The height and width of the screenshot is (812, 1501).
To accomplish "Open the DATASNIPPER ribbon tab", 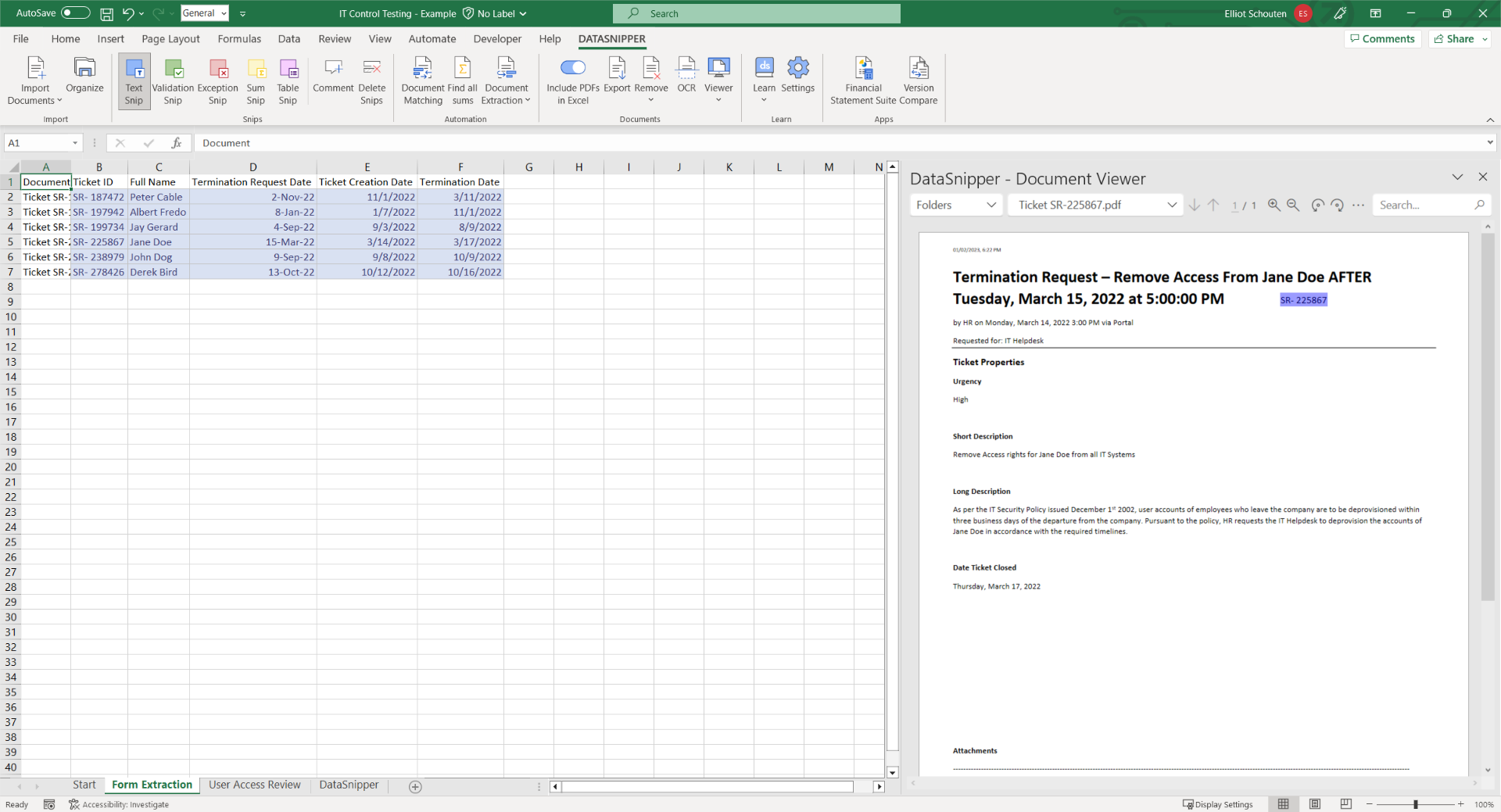I will (x=612, y=39).
